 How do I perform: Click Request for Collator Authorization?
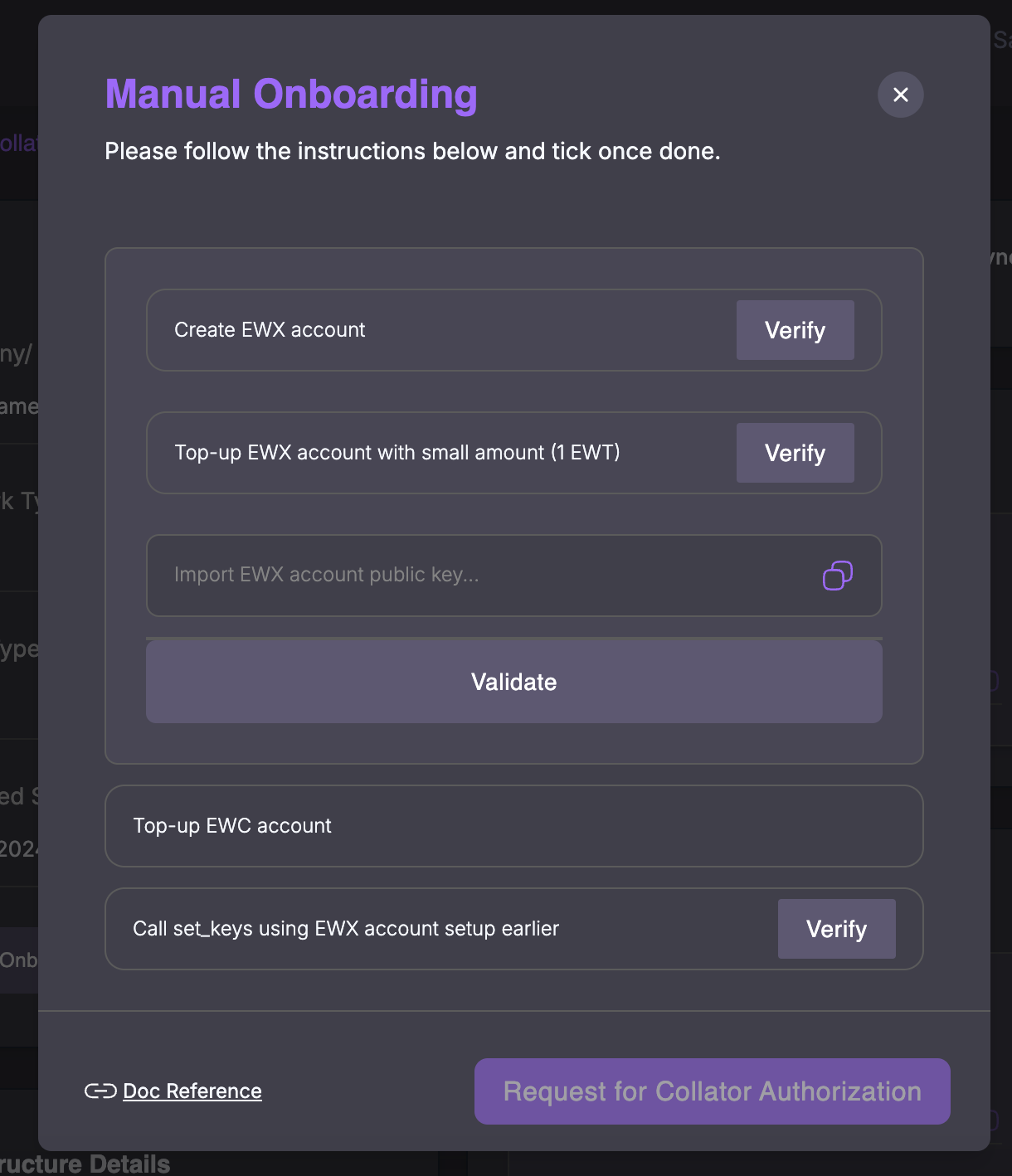(712, 1091)
